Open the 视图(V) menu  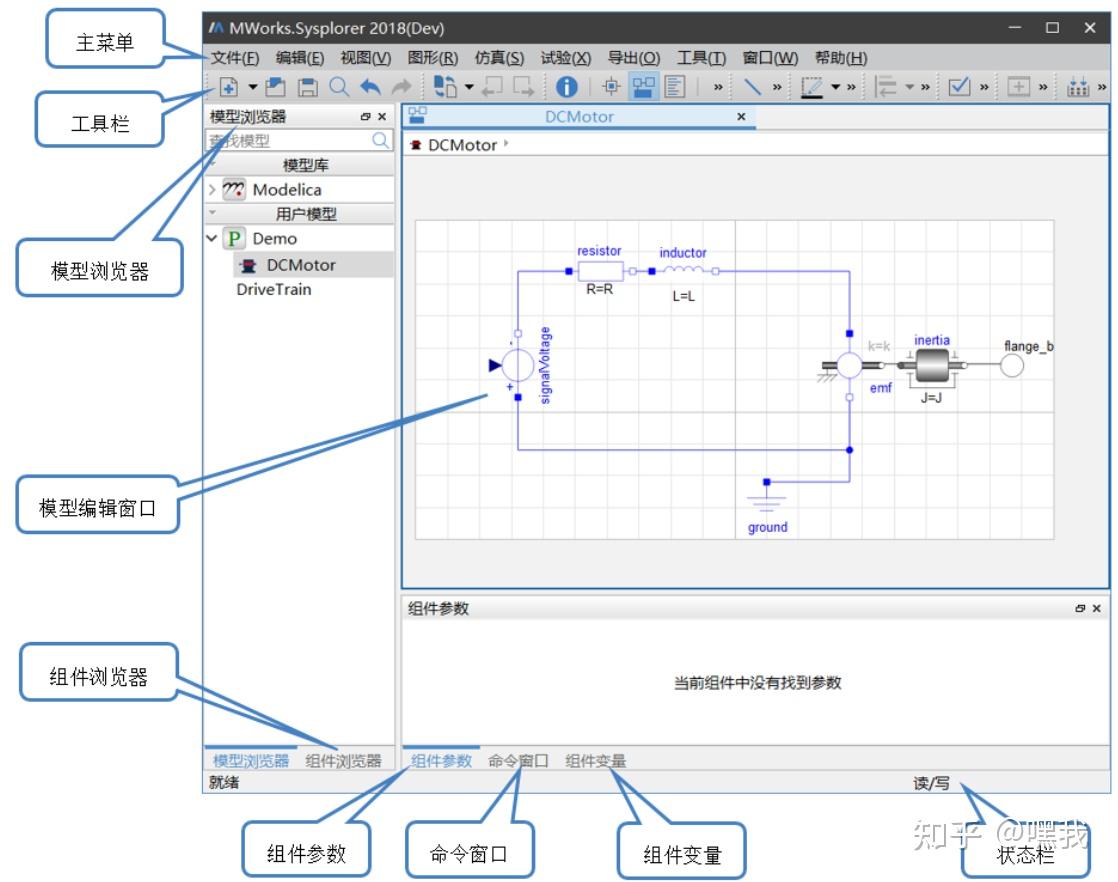[365, 58]
